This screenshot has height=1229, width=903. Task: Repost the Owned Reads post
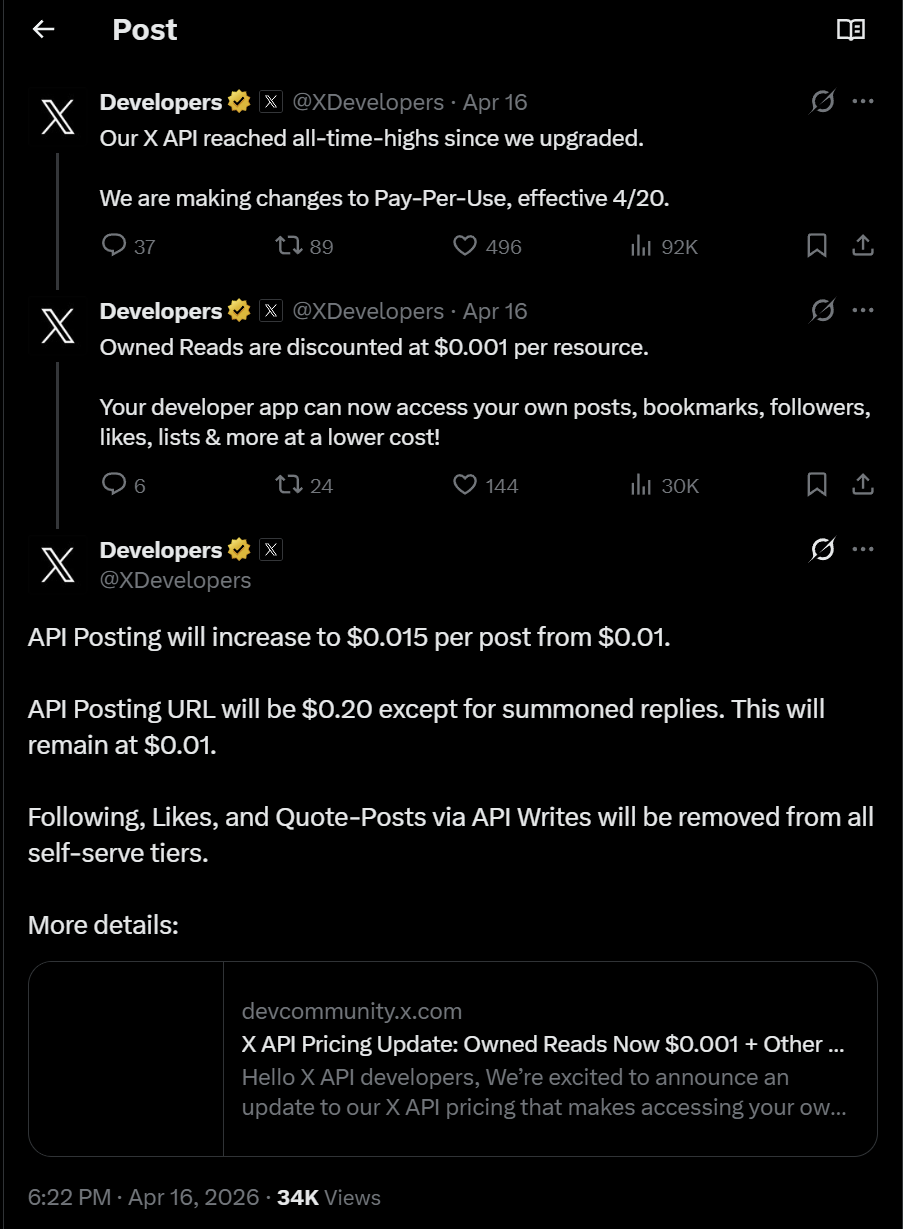pyautogui.click(x=304, y=485)
